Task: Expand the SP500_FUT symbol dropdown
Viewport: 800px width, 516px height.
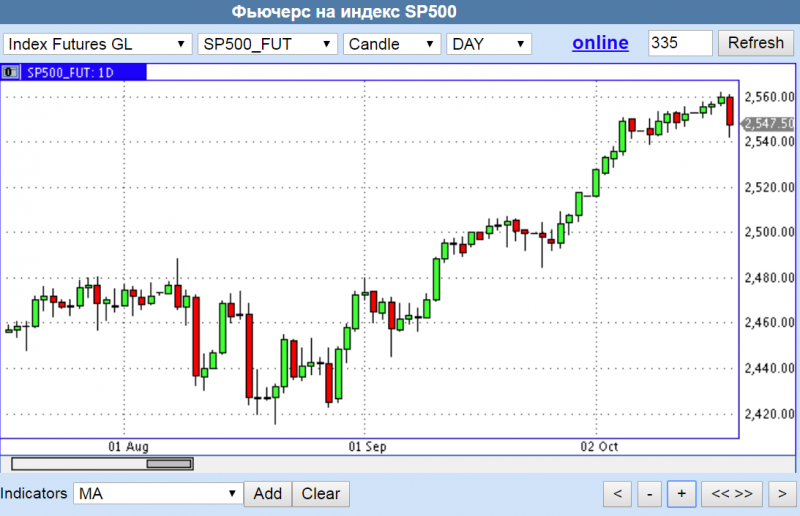Action: click(x=267, y=44)
